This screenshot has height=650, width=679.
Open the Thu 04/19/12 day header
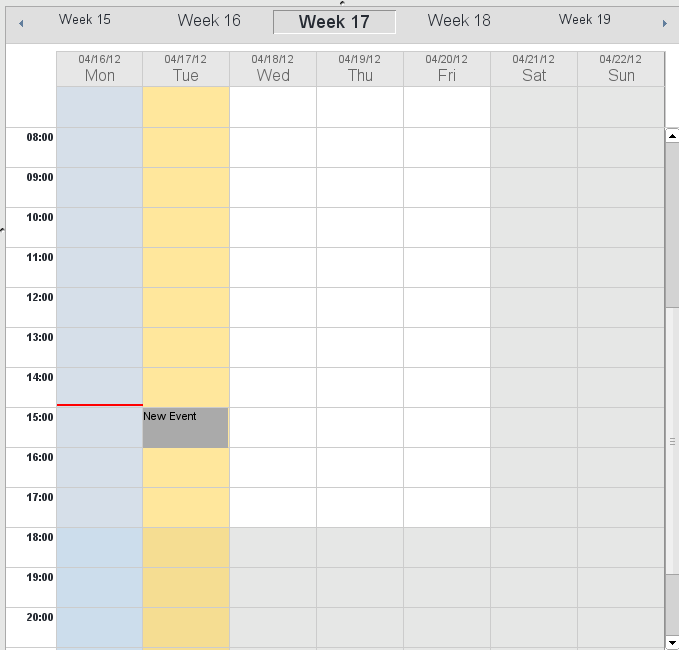click(360, 69)
